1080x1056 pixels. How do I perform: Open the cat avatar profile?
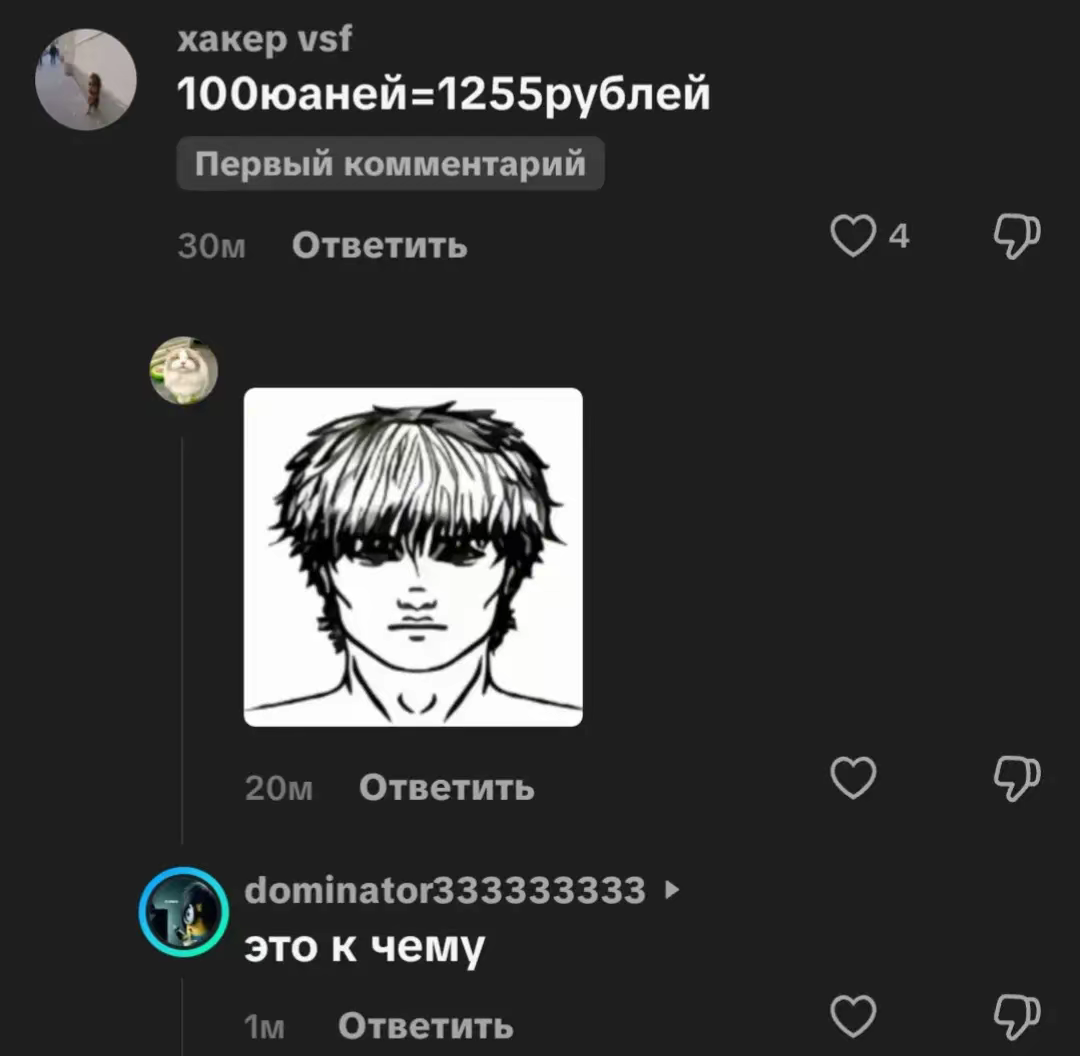[x=184, y=370]
